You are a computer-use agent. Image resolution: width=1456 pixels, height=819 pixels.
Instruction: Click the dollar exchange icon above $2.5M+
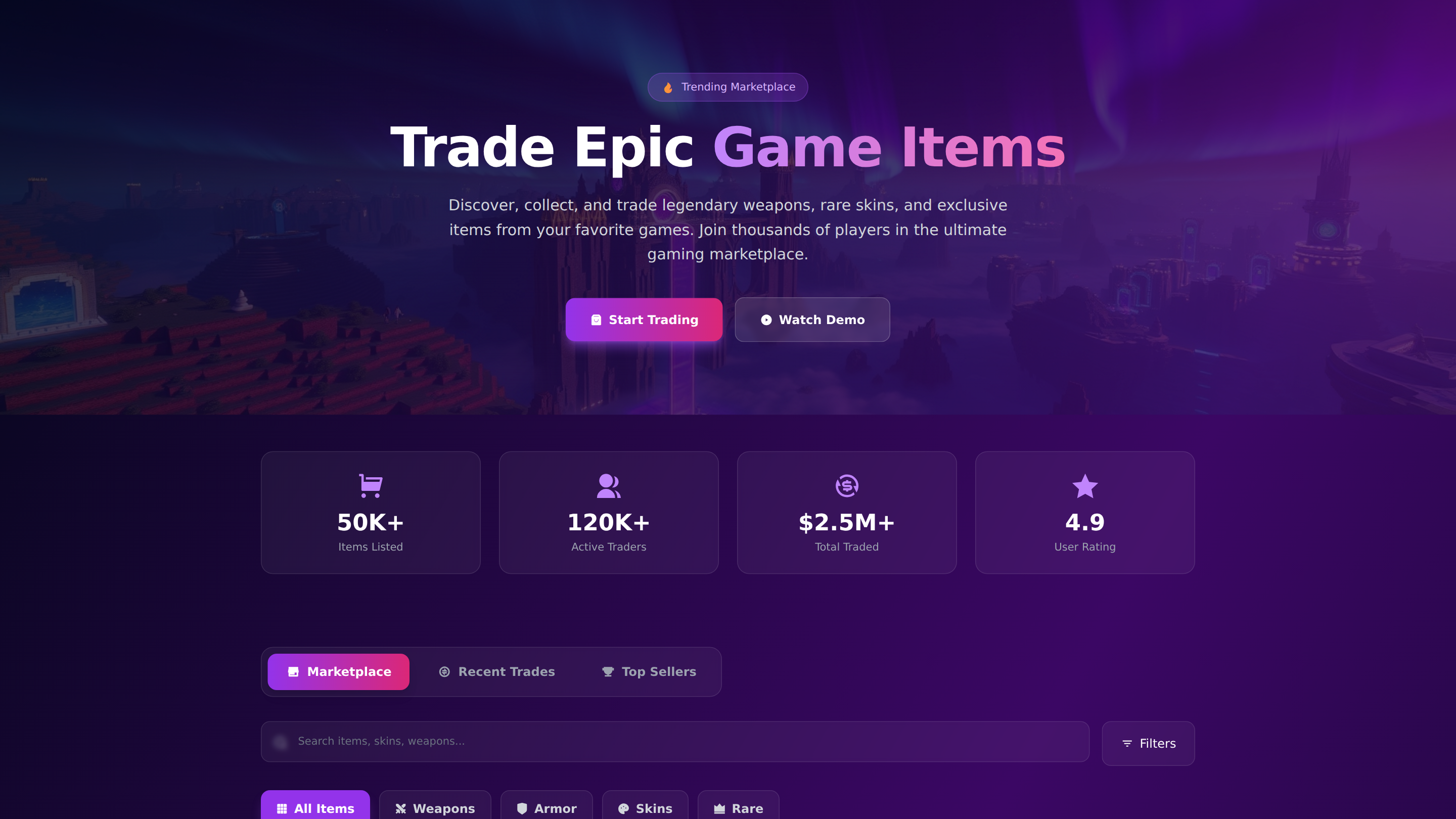click(847, 485)
